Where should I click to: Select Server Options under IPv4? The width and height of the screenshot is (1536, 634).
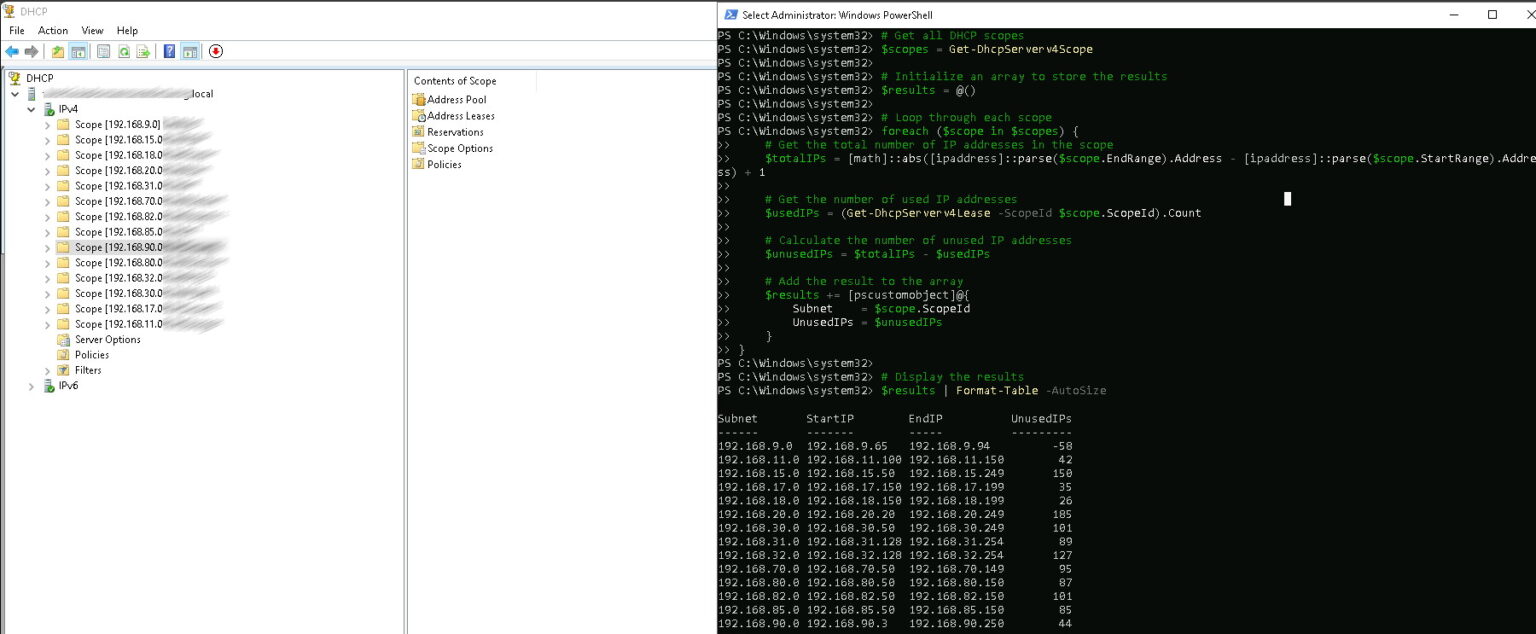pyautogui.click(x=107, y=340)
